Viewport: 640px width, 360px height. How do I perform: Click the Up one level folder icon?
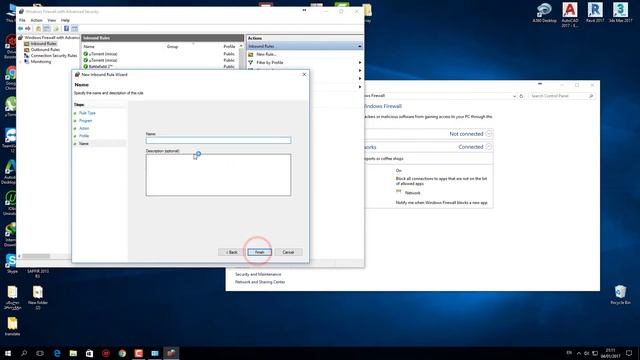(38, 29)
